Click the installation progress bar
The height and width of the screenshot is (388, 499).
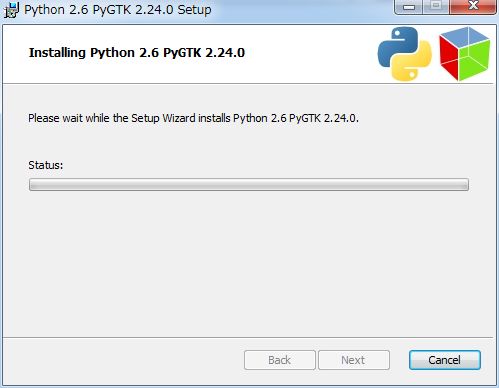point(249,184)
